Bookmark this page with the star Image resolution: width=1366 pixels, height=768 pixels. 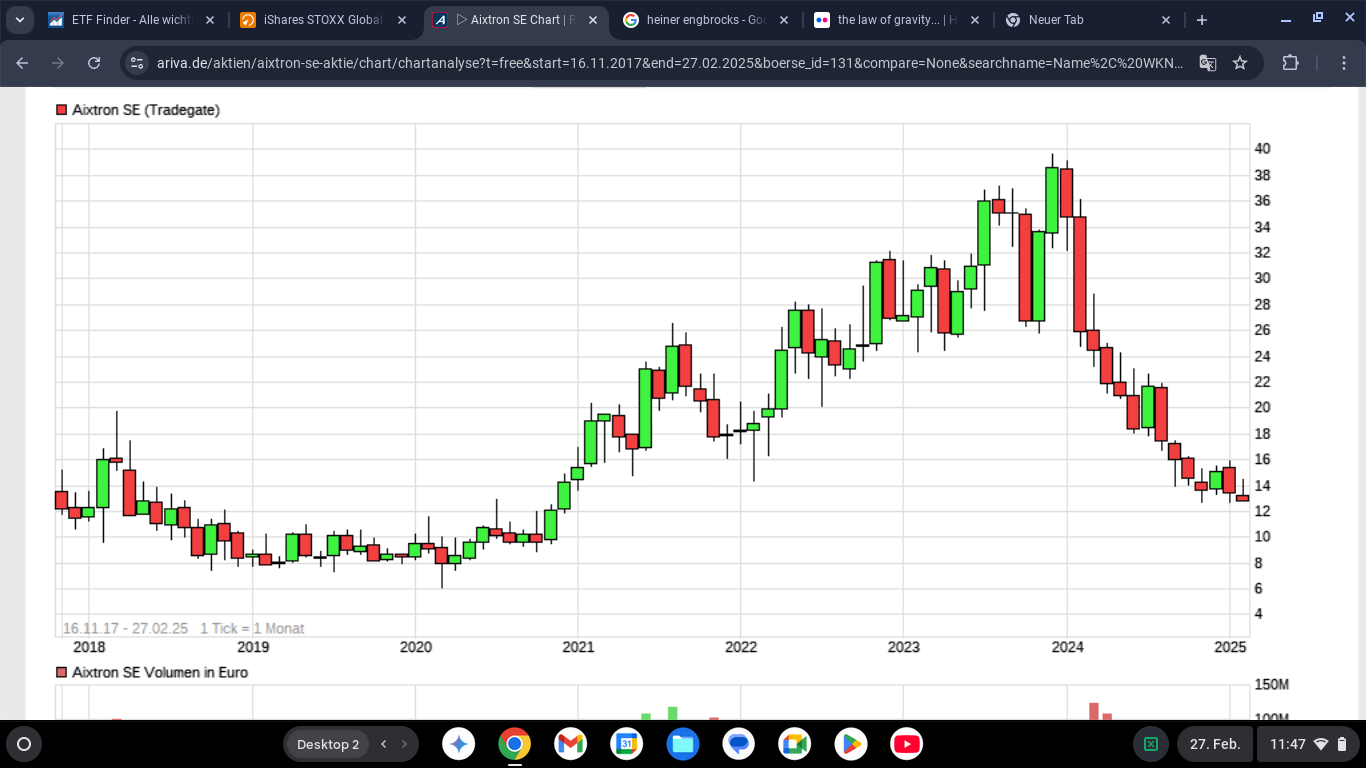(1240, 63)
